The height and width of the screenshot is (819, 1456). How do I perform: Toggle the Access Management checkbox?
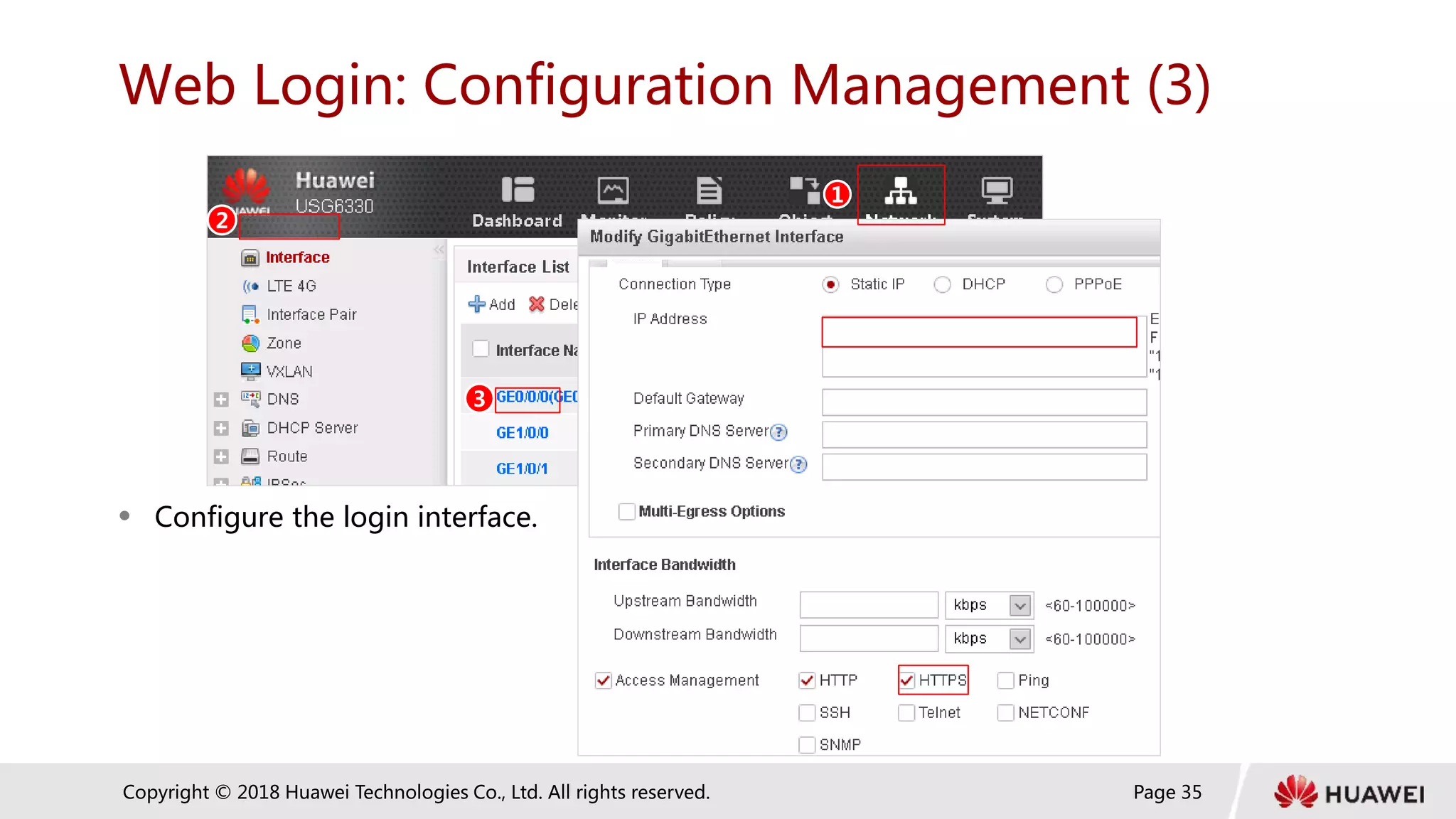604,681
